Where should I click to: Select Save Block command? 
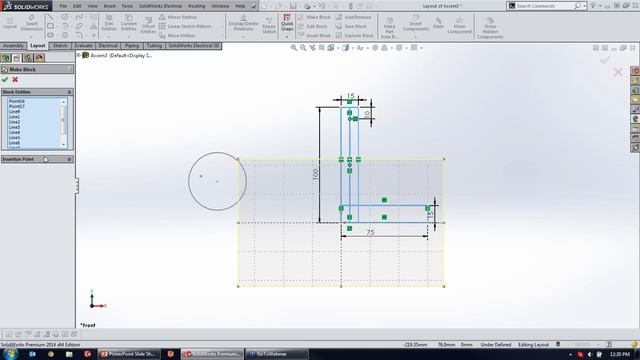(351, 26)
